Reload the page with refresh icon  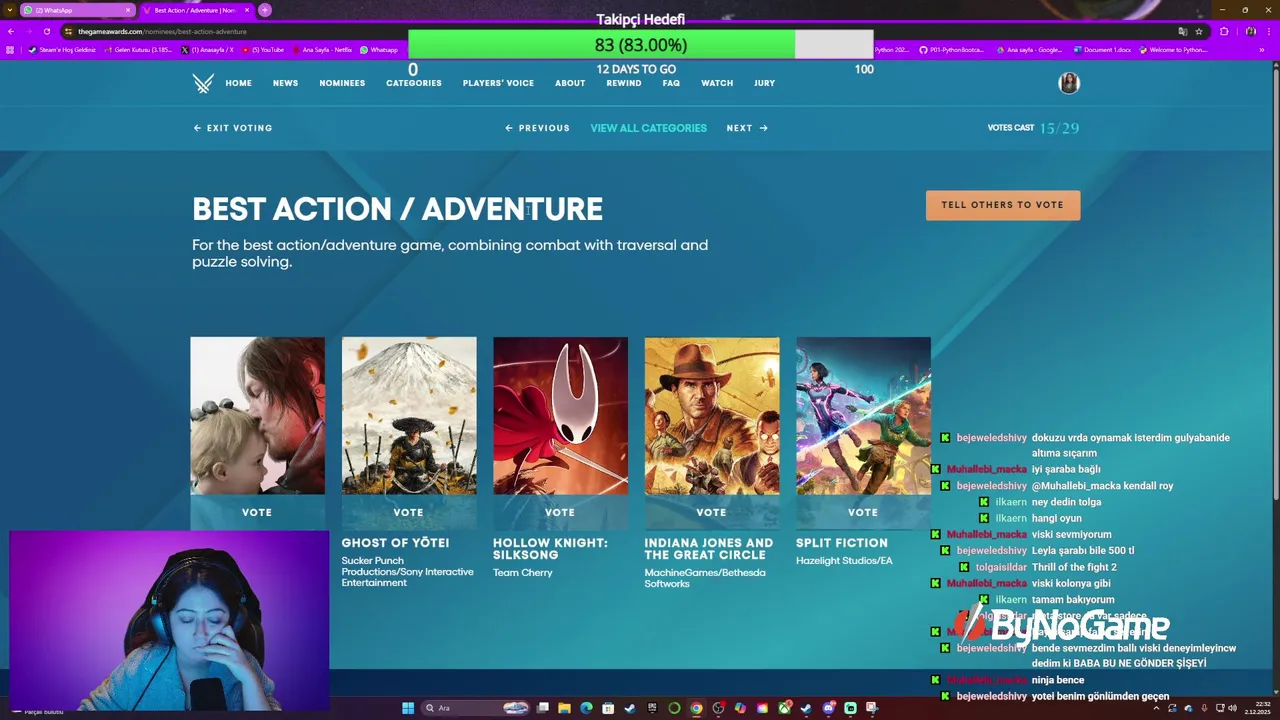click(46, 31)
